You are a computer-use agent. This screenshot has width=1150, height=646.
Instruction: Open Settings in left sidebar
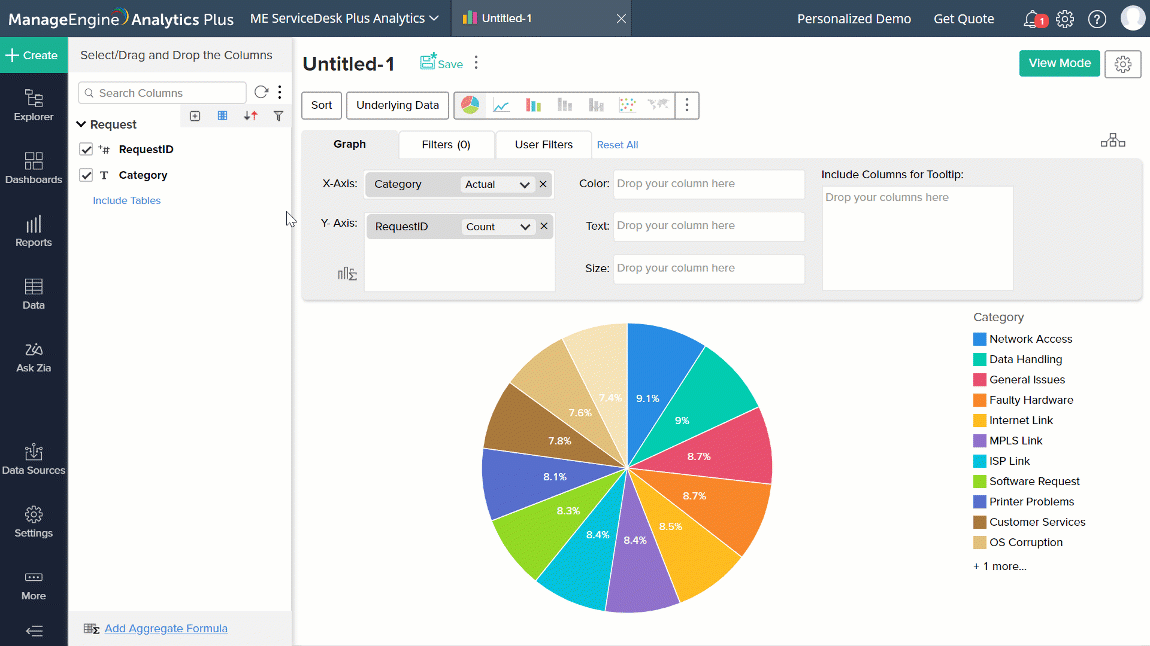coord(34,522)
